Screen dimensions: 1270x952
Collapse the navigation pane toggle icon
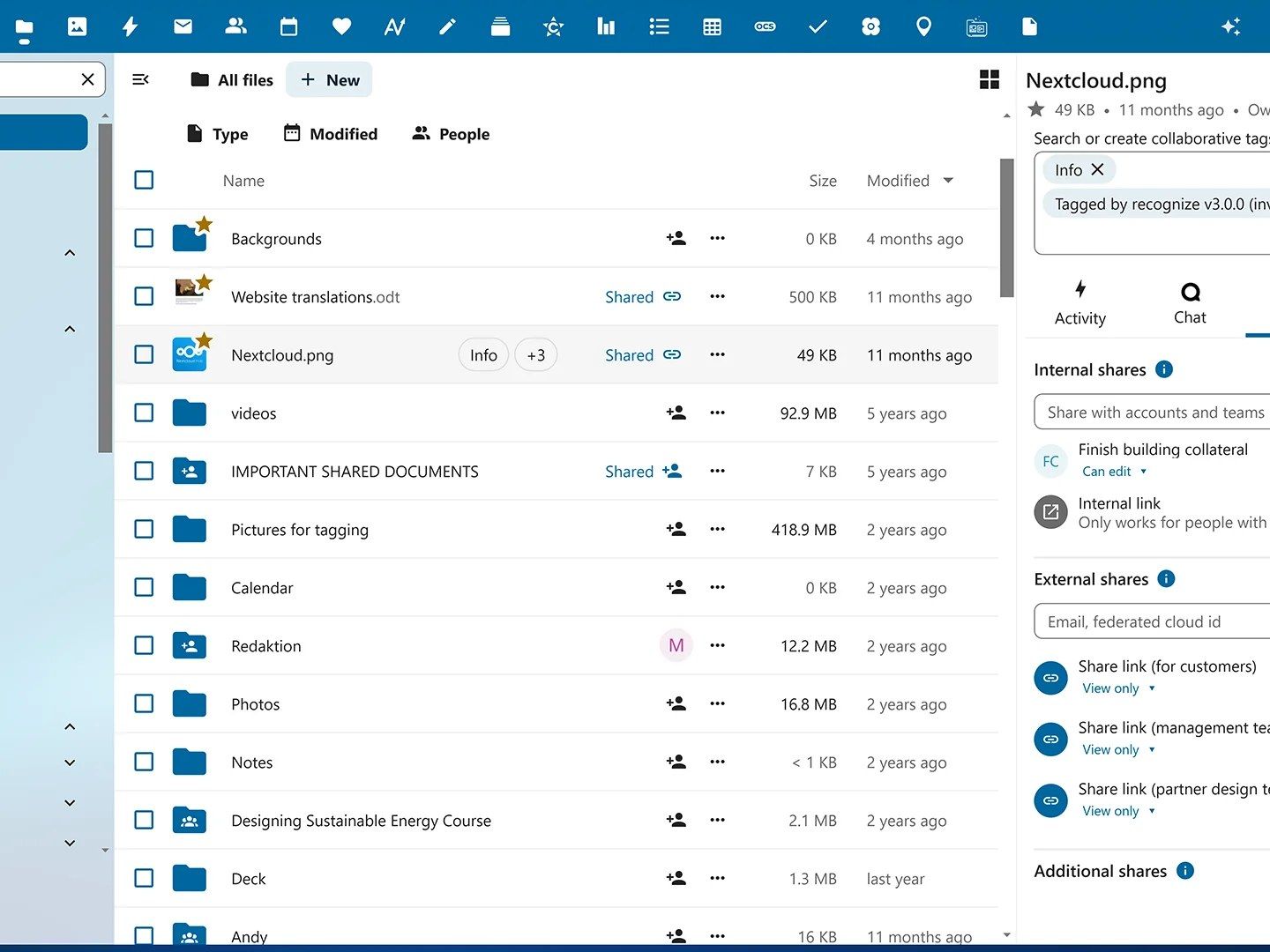coord(140,79)
